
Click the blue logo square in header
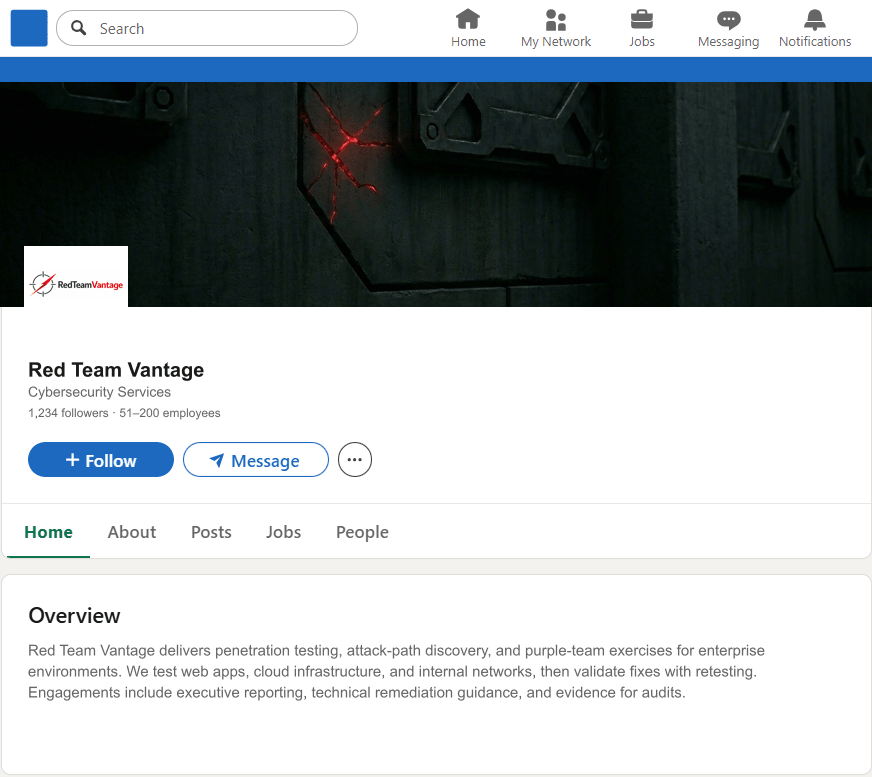tap(29, 28)
